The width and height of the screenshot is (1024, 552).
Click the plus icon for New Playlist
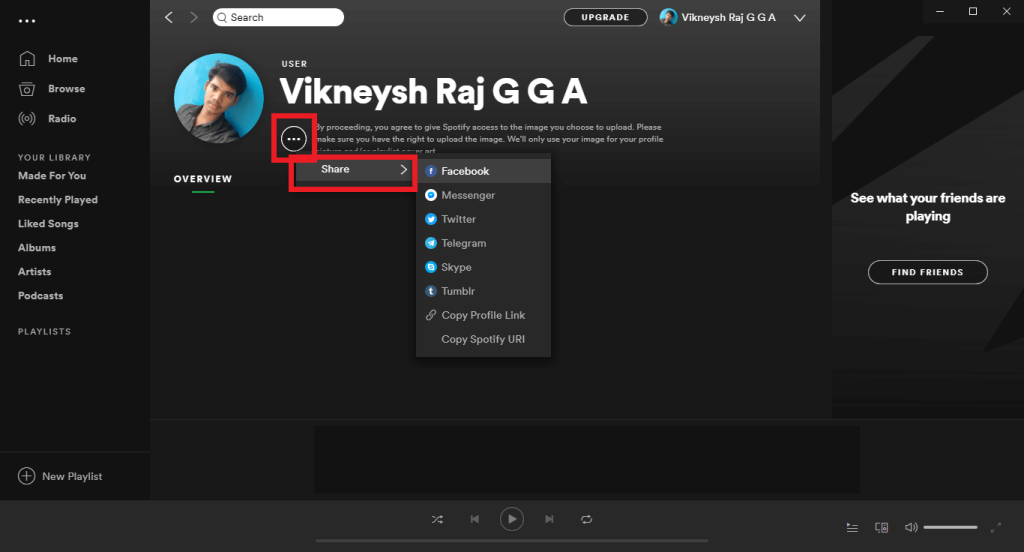(26, 476)
